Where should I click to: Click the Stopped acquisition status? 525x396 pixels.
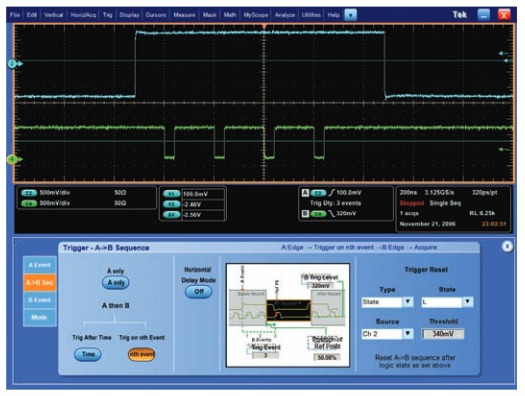(x=411, y=203)
